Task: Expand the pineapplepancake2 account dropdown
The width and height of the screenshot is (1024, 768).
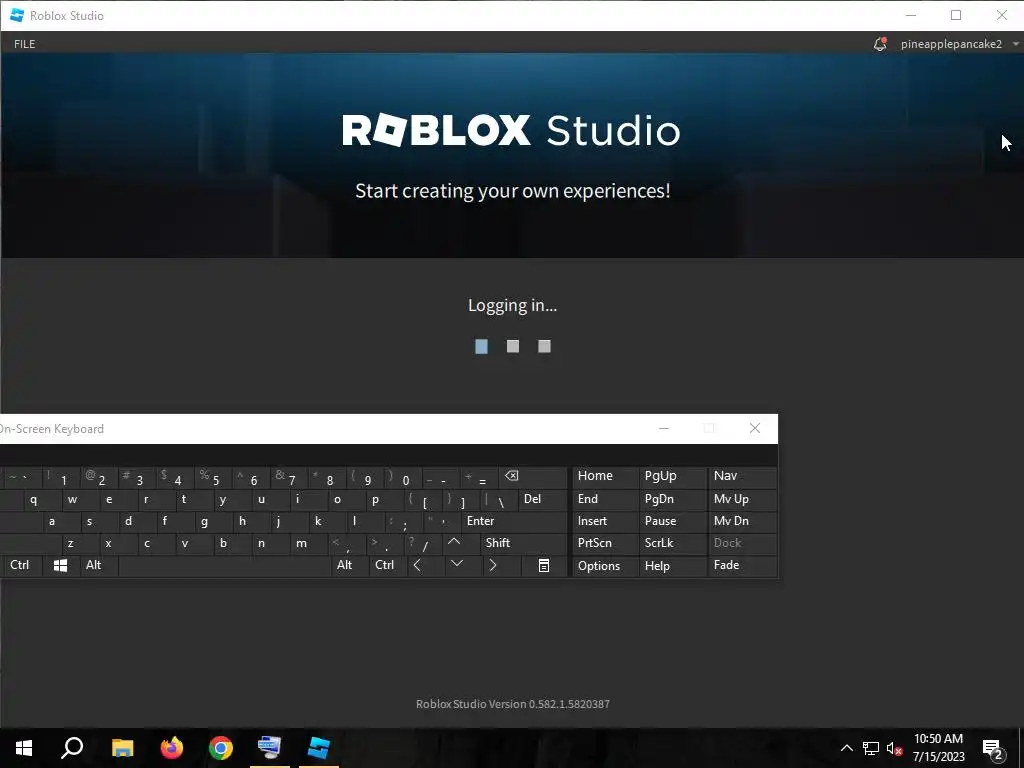Action: tap(1016, 44)
